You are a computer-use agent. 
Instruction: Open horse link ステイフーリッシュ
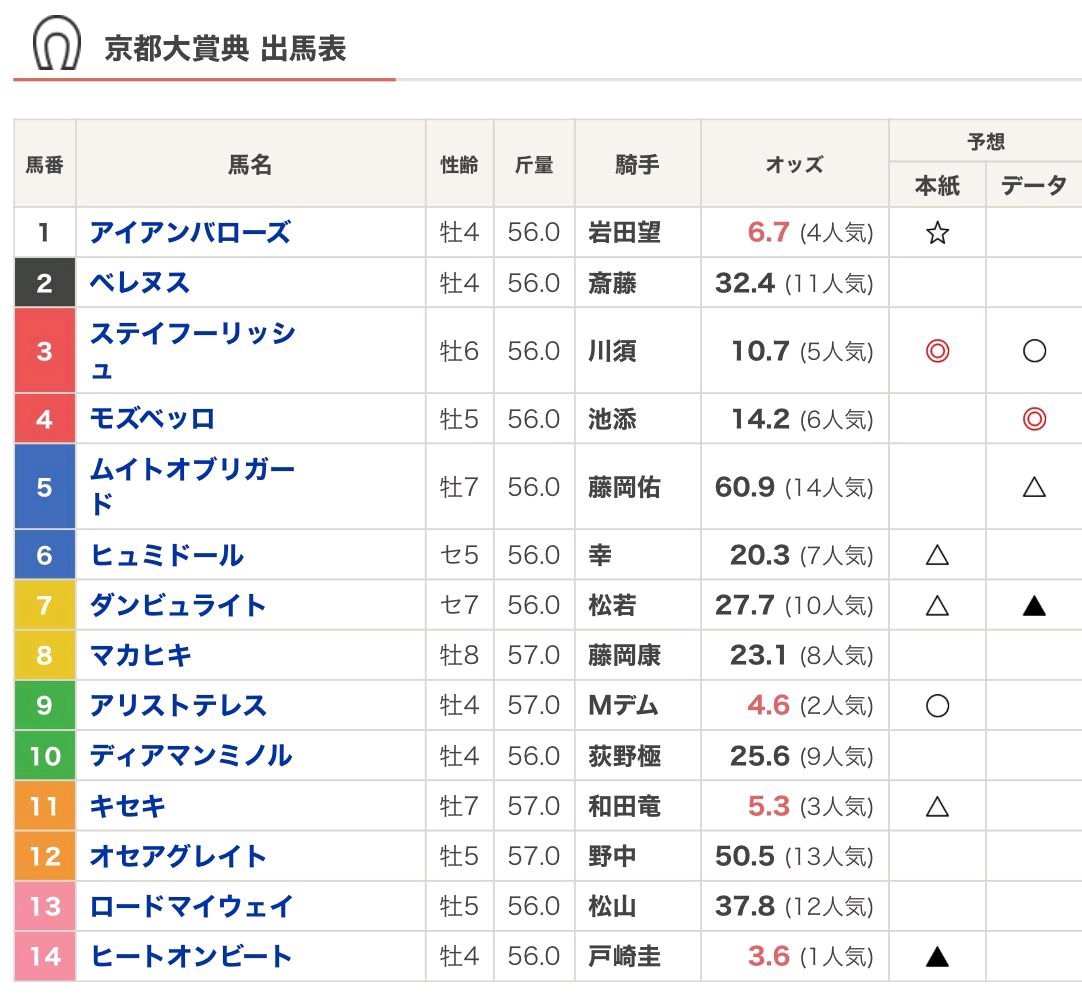193,351
